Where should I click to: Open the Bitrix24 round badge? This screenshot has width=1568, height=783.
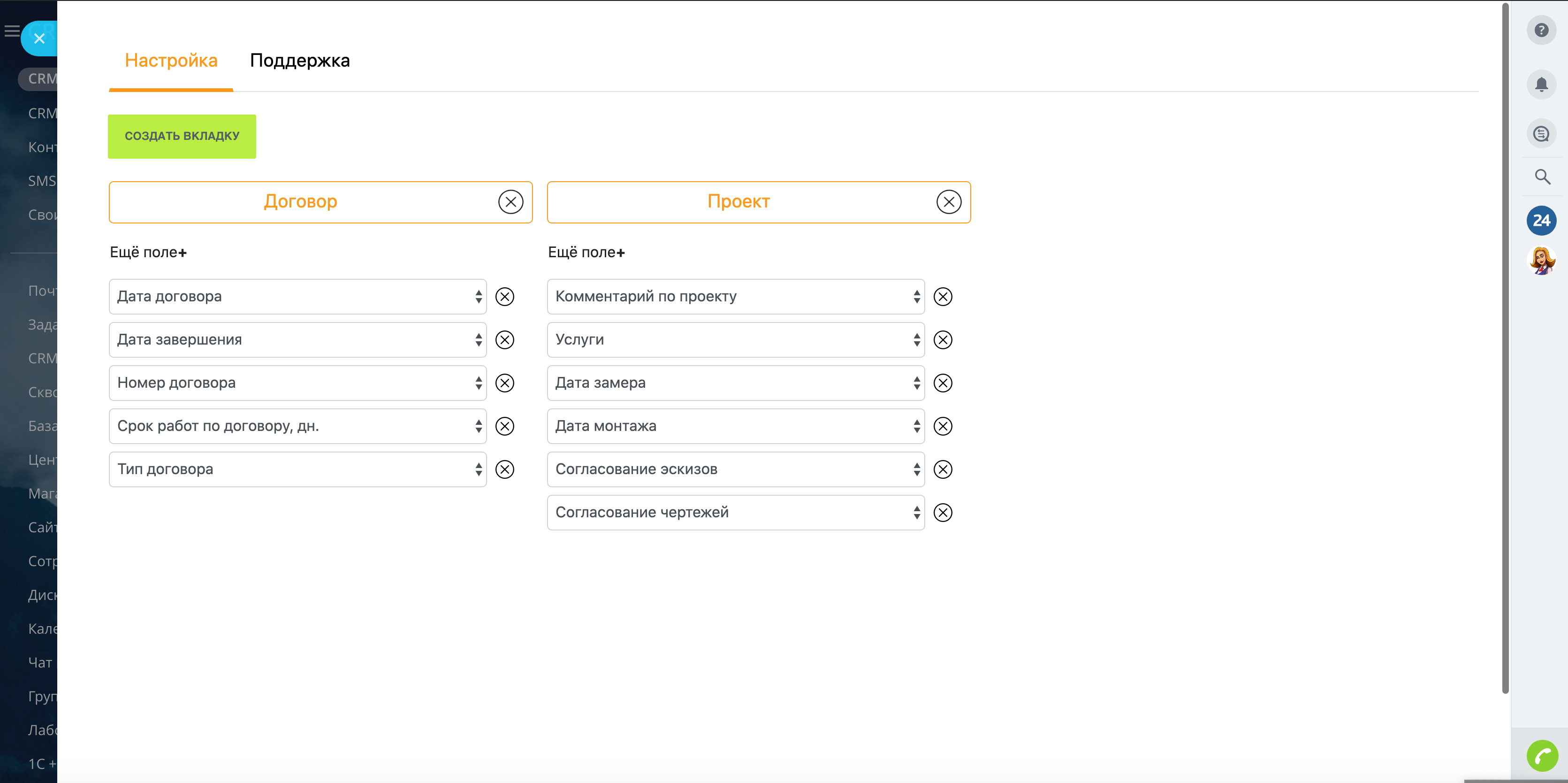click(x=1541, y=221)
